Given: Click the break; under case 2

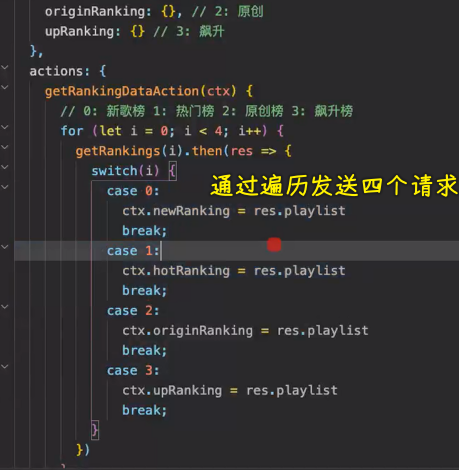Looking at the screenshot, I should coord(144,351).
